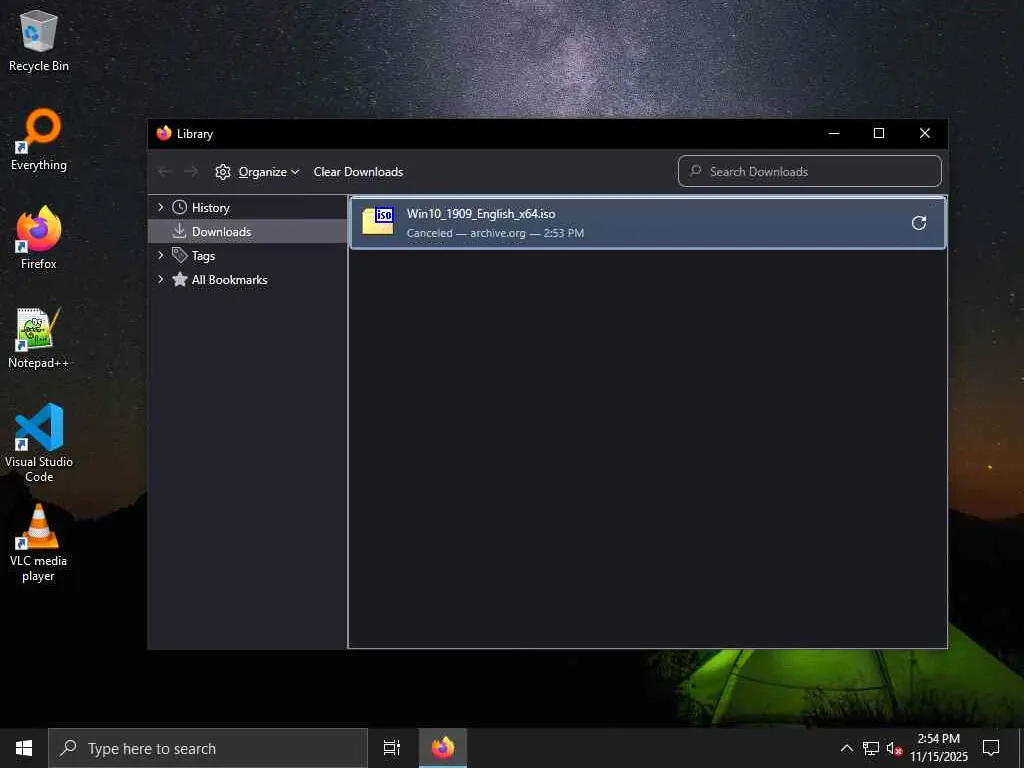Click Clear Downloads button
The height and width of the screenshot is (768, 1024).
coord(359,172)
